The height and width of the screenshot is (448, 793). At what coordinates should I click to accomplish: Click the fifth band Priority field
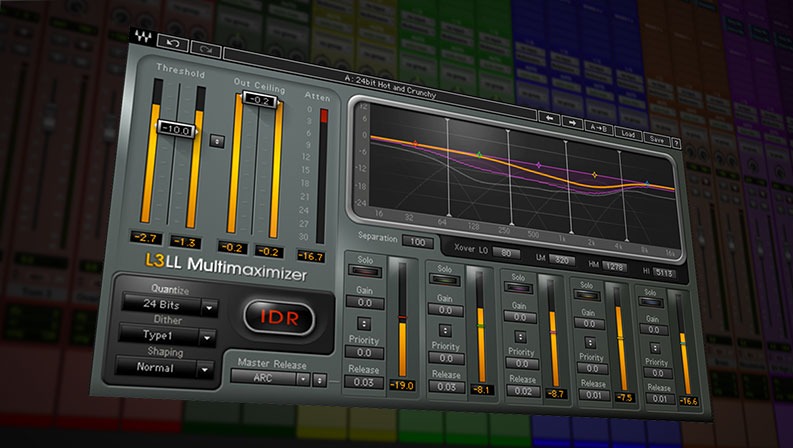tap(657, 373)
